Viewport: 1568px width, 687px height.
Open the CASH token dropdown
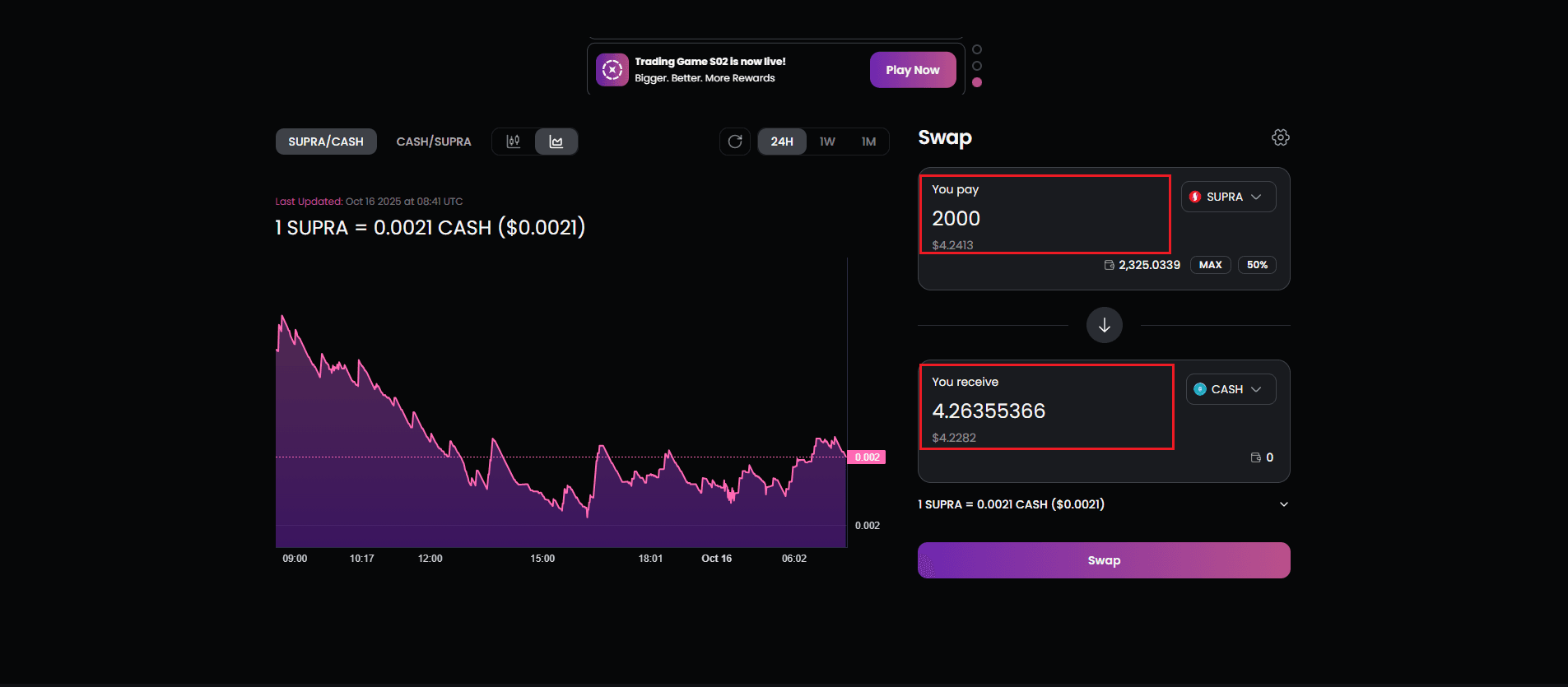(1231, 389)
